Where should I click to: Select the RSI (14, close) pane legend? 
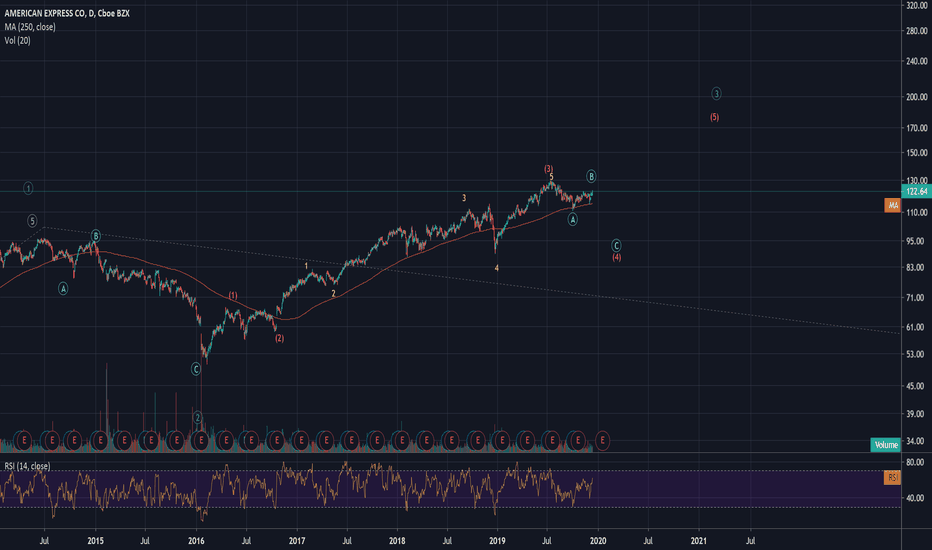(27, 466)
